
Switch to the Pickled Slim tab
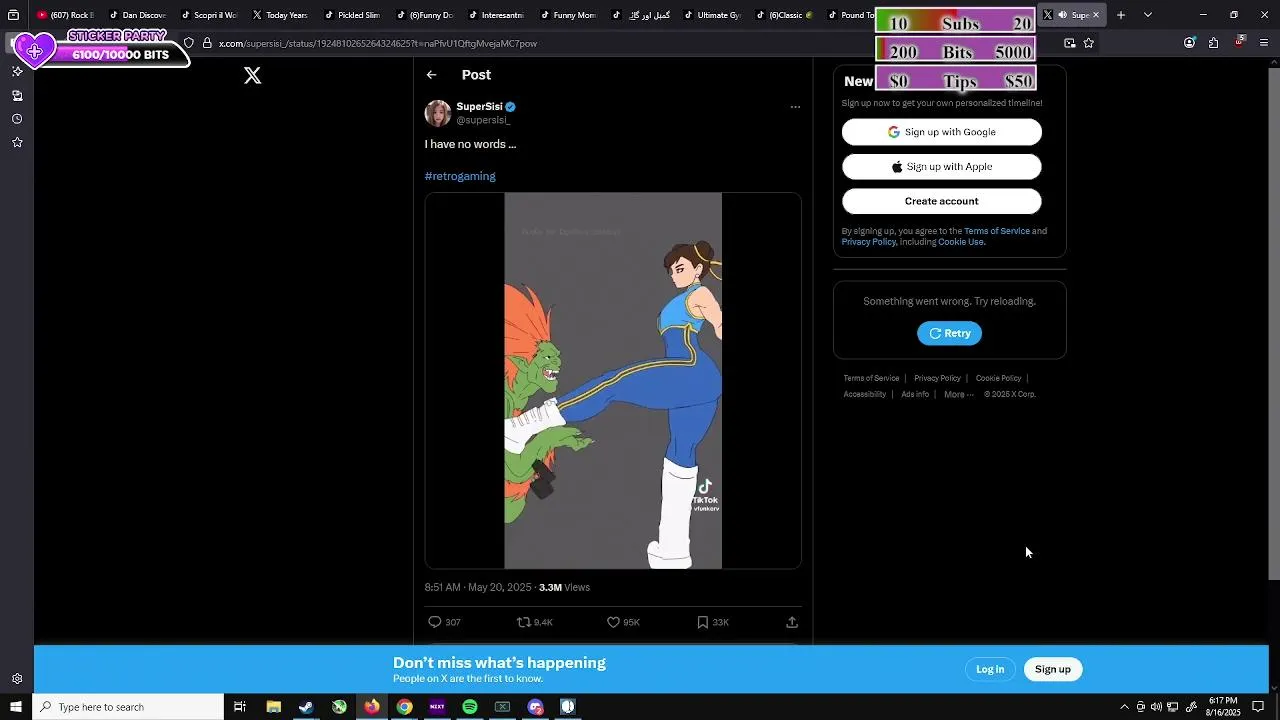click(352, 15)
